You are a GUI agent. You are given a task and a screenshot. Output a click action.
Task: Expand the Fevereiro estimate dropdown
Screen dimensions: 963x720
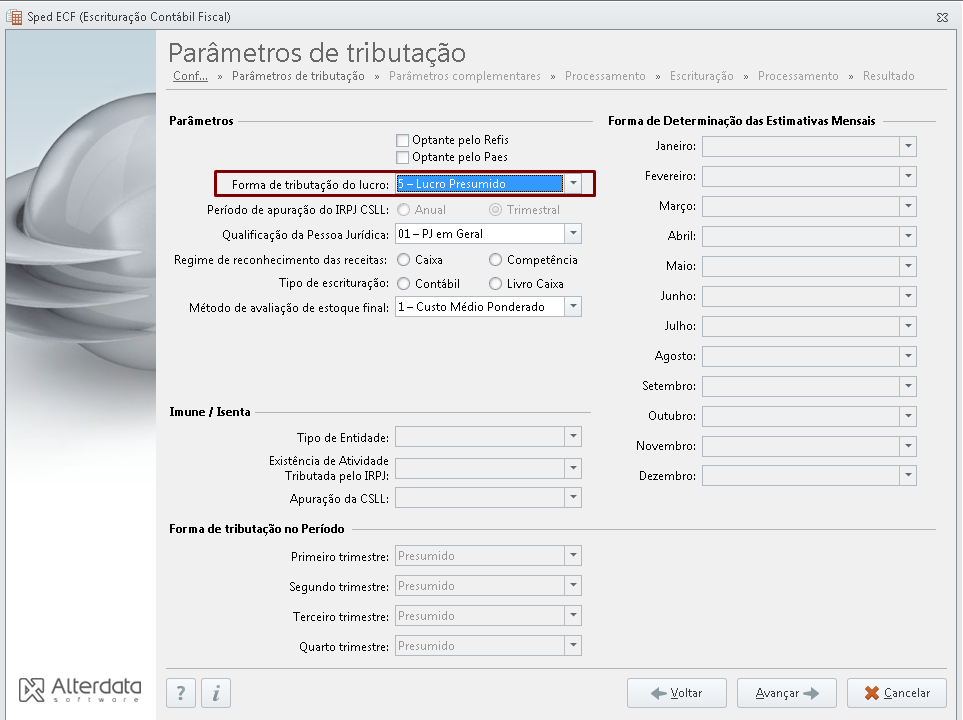pos(908,176)
